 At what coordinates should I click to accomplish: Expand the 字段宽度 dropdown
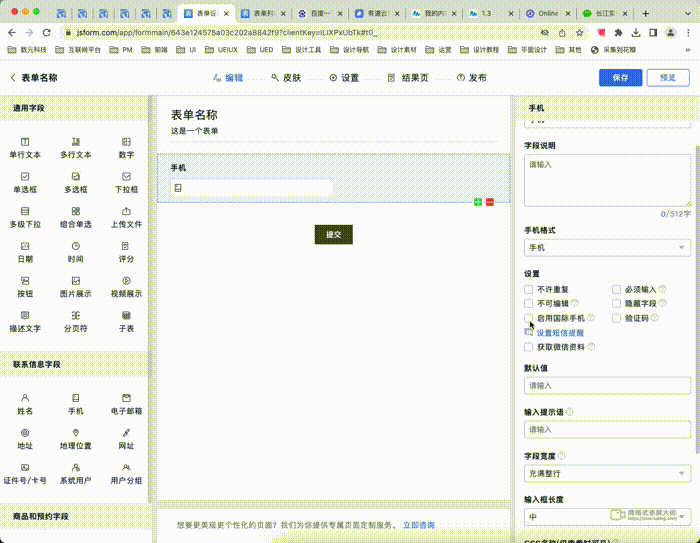coord(606,473)
